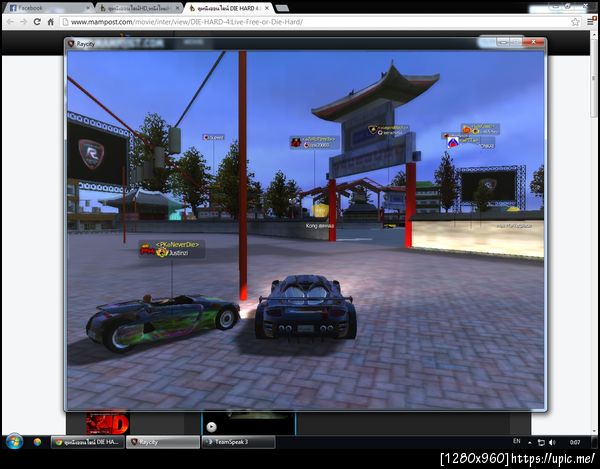Switch to the Chrome DIE HARD taskbar button
This screenshot has height=469, width=600.
pyautogui.click(x=88, y=442)
